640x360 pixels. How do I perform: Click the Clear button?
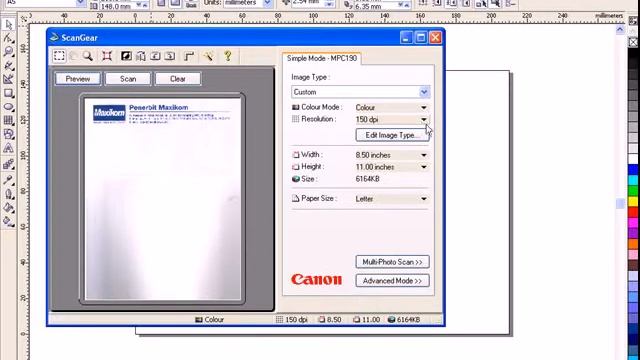click(x=178, y=79)
